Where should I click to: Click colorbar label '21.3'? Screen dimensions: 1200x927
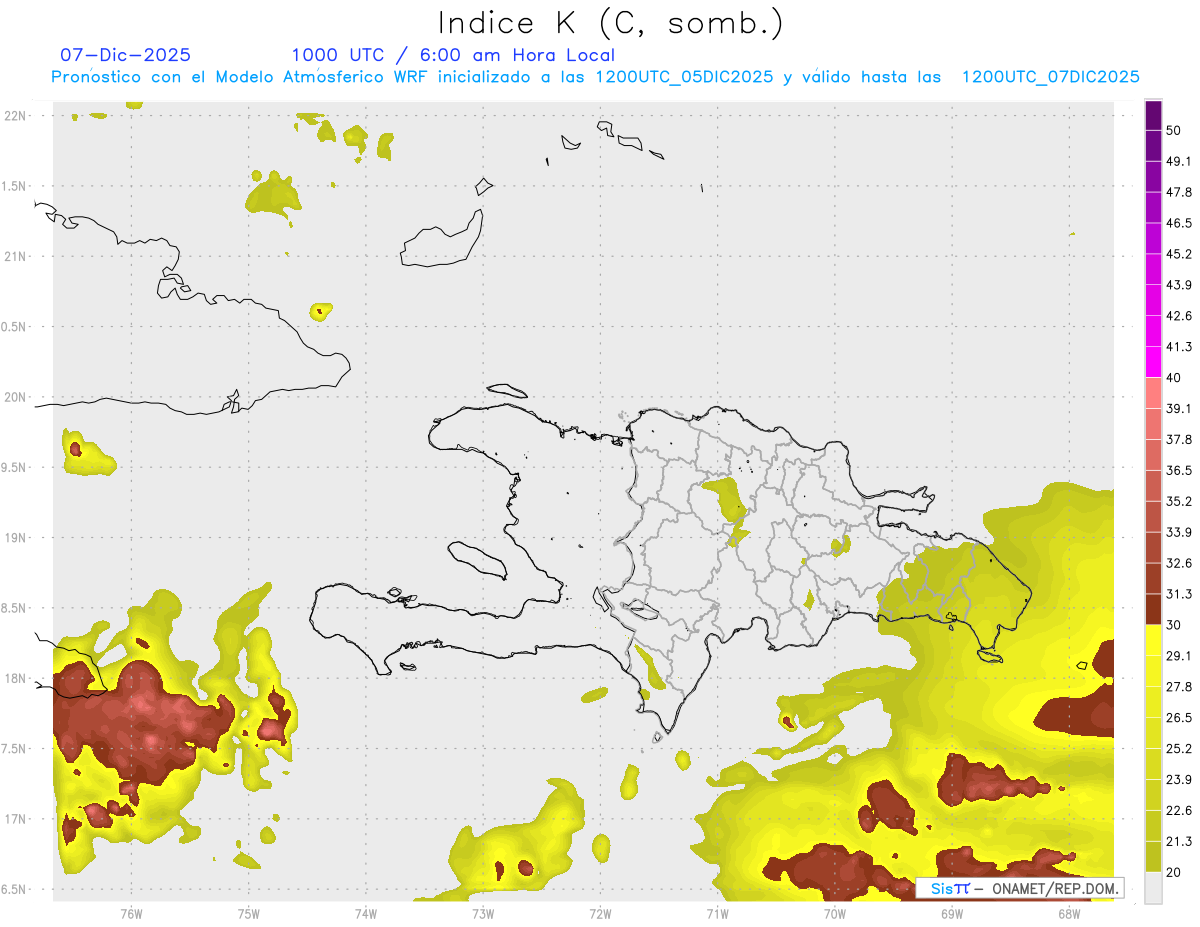[1179, 842]
